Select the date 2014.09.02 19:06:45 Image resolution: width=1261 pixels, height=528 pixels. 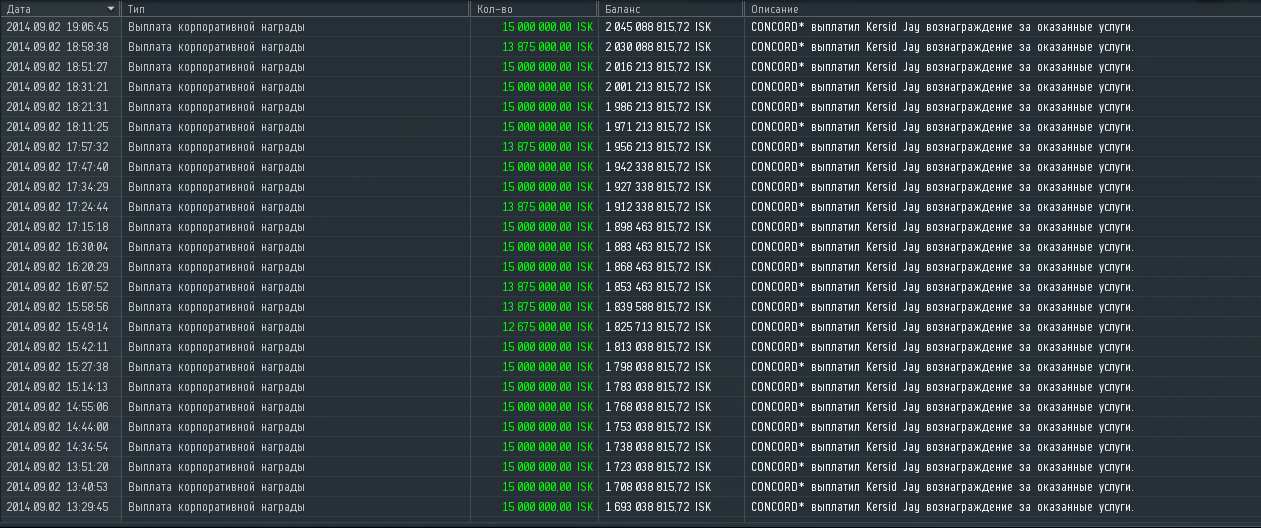click(x=57, y=27)
